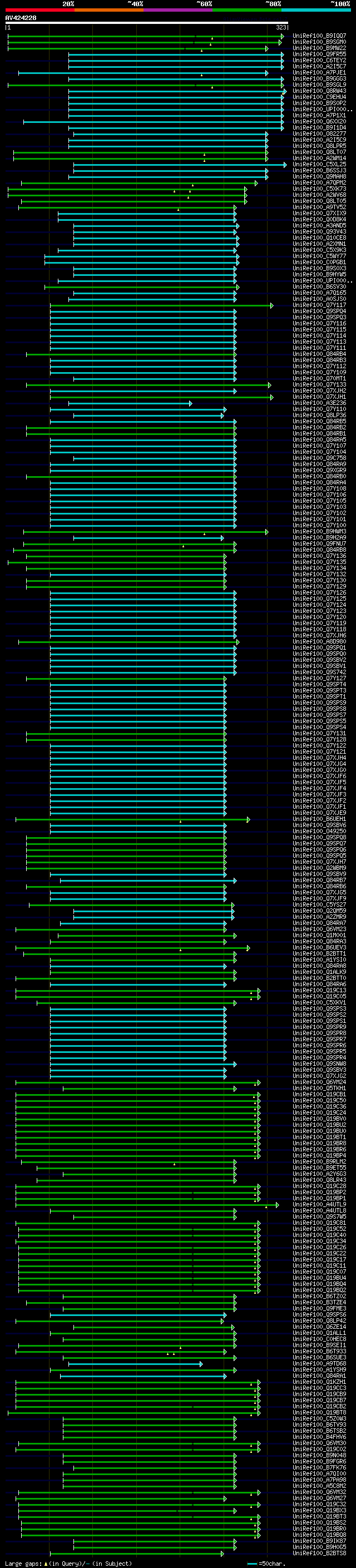Viewport: 356px width, 1568px height.
Task: Click the green alignment bar for UniRef100_B91QQ7
Action: [x=145, y=36]
